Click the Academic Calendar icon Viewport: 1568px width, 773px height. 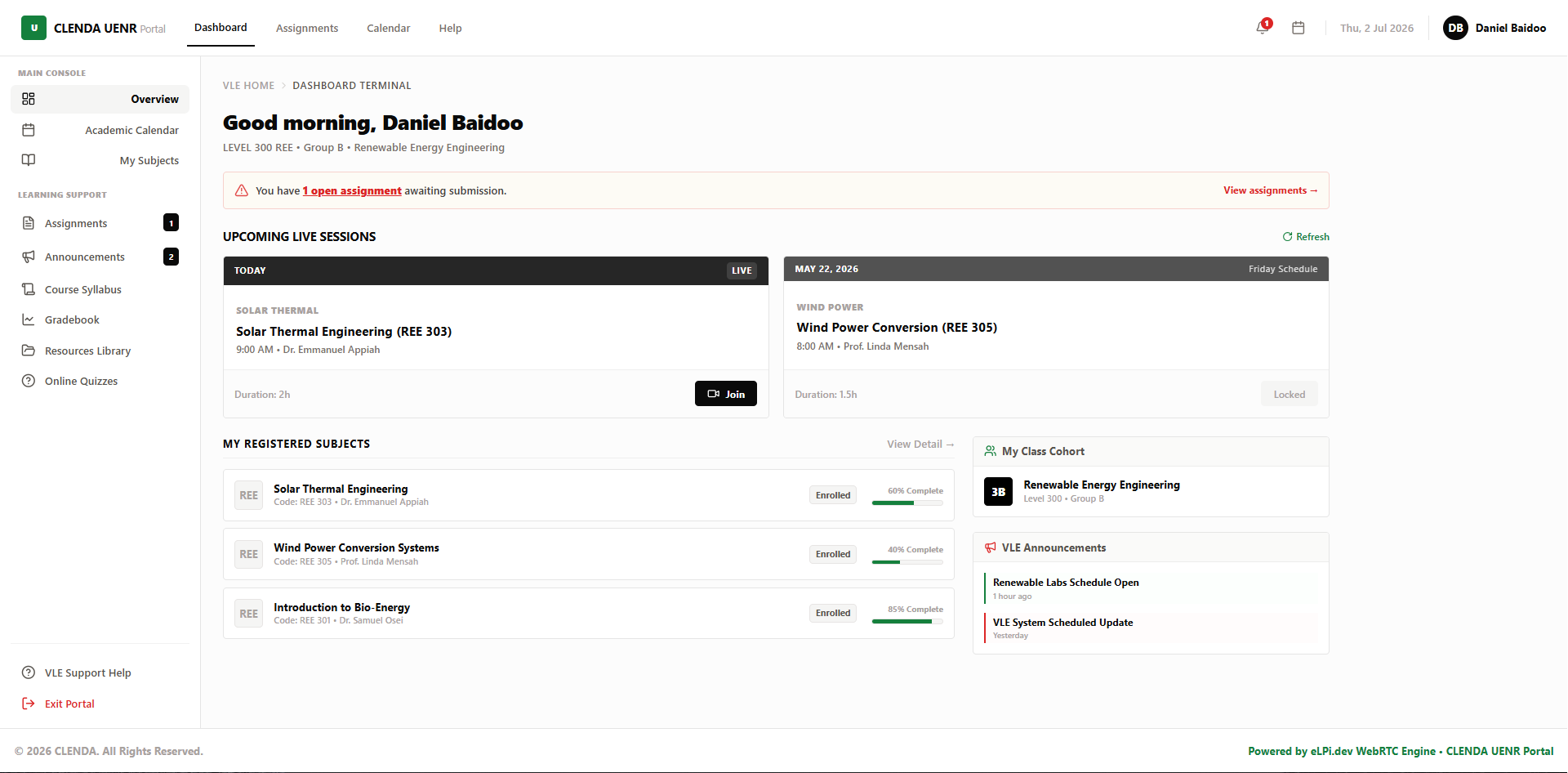coord(29,130)
